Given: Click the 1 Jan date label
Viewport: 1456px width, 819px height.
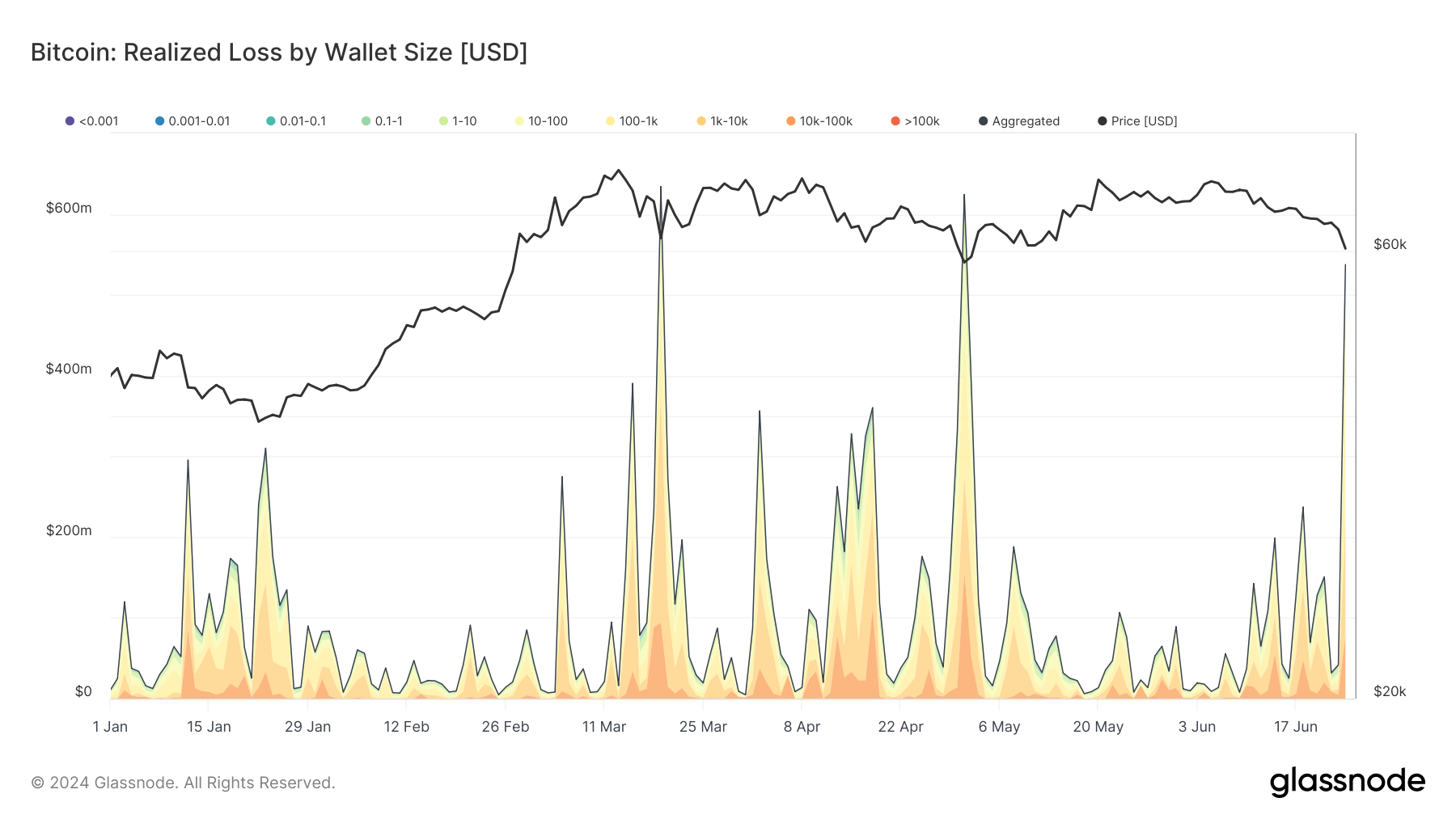Looking at the screenshot, I should click(x=110, y=727).
